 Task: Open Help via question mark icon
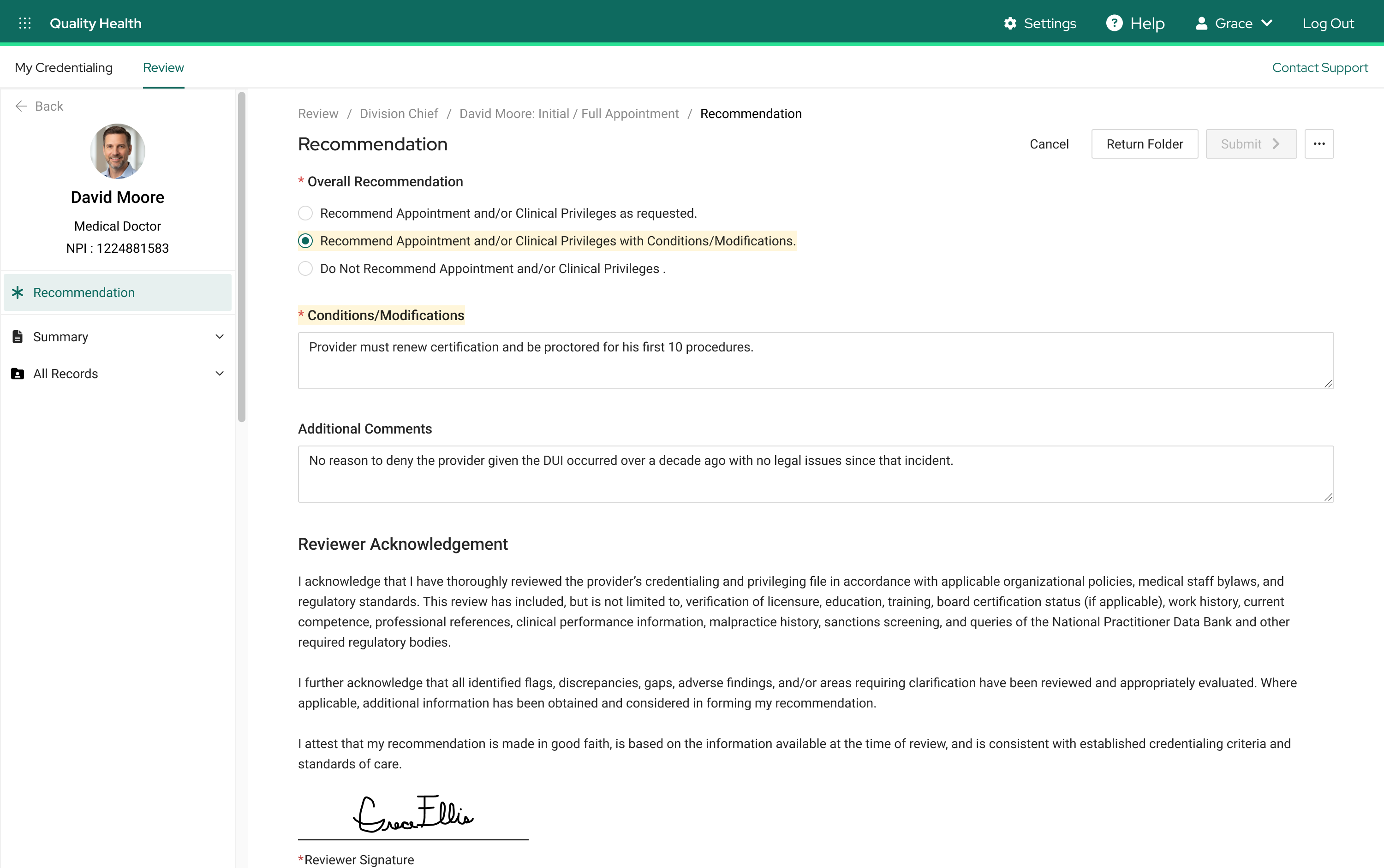point(1114,23)
